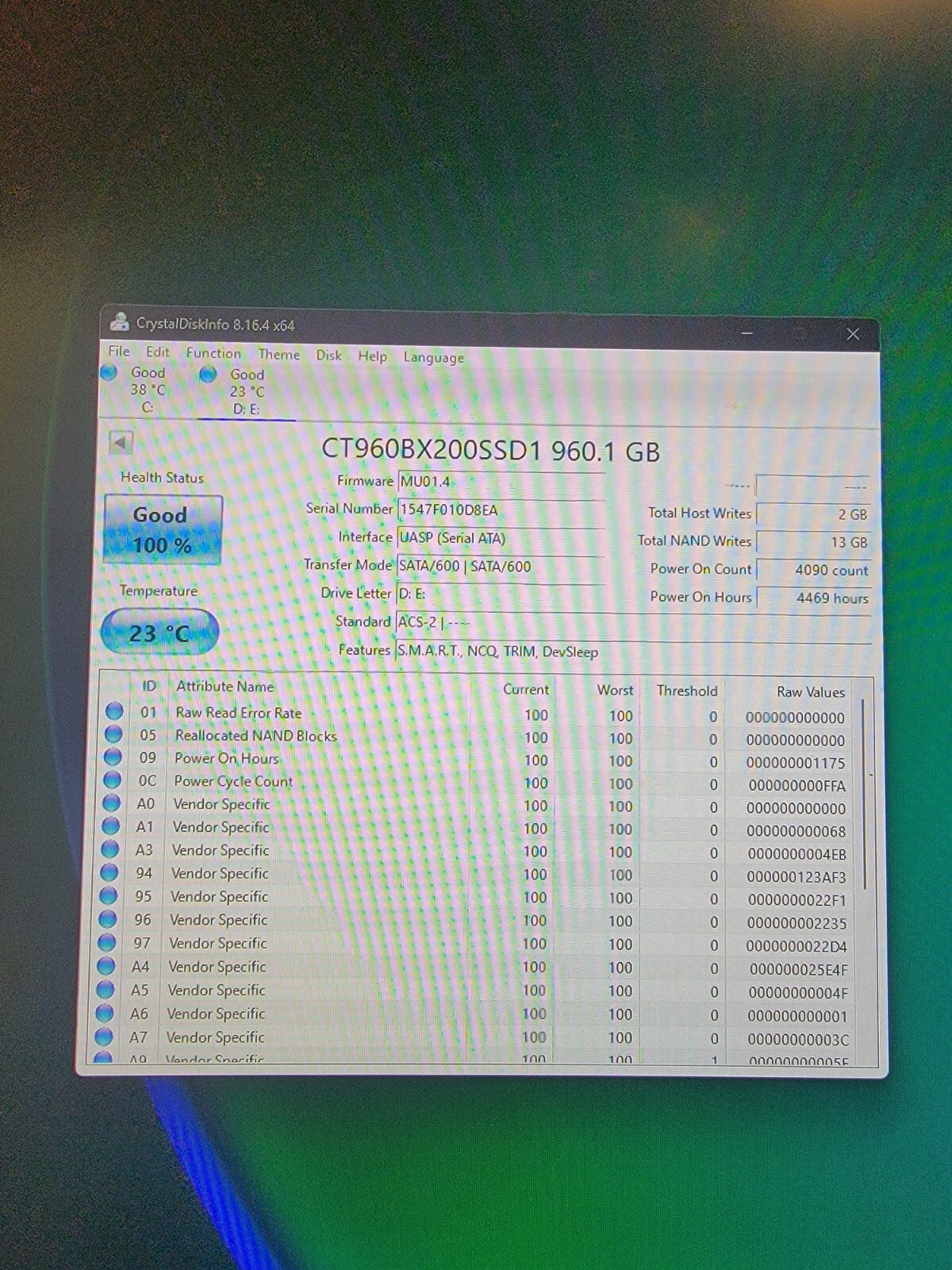
Task: Click the previous disk arrow button
Action: pyautogui.click(x=121, y=443)
